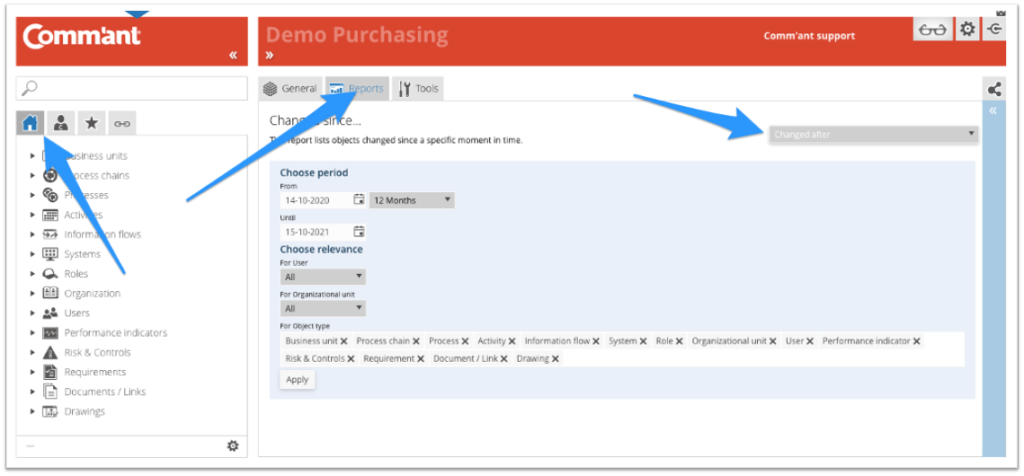Open the favorites star tab
Image resolution: width=1024 pixels, height=476 pixels.
click(91, 123)
